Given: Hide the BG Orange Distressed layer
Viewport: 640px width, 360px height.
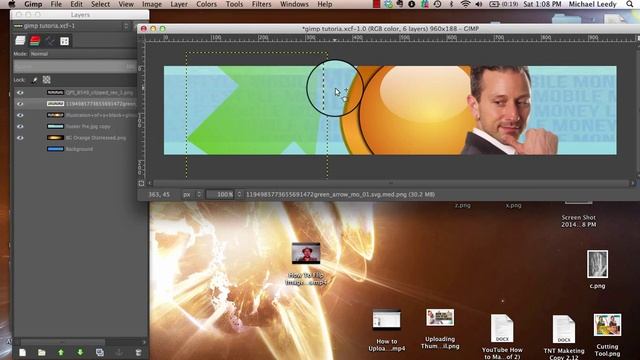Looking at the screenshot, I should [20, 138].
